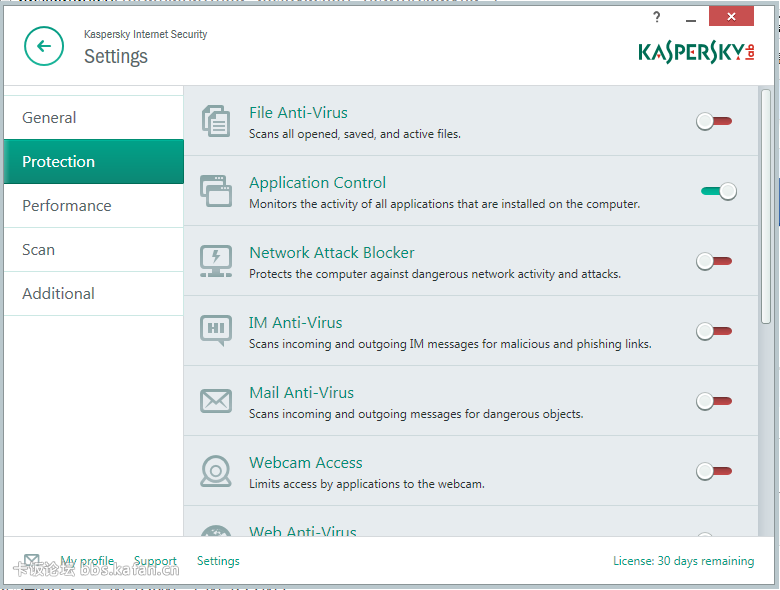Click the File Anti-Virus documents icon
Image resolution: width=780 pixels, height=590 pixels.
[216, 121]
